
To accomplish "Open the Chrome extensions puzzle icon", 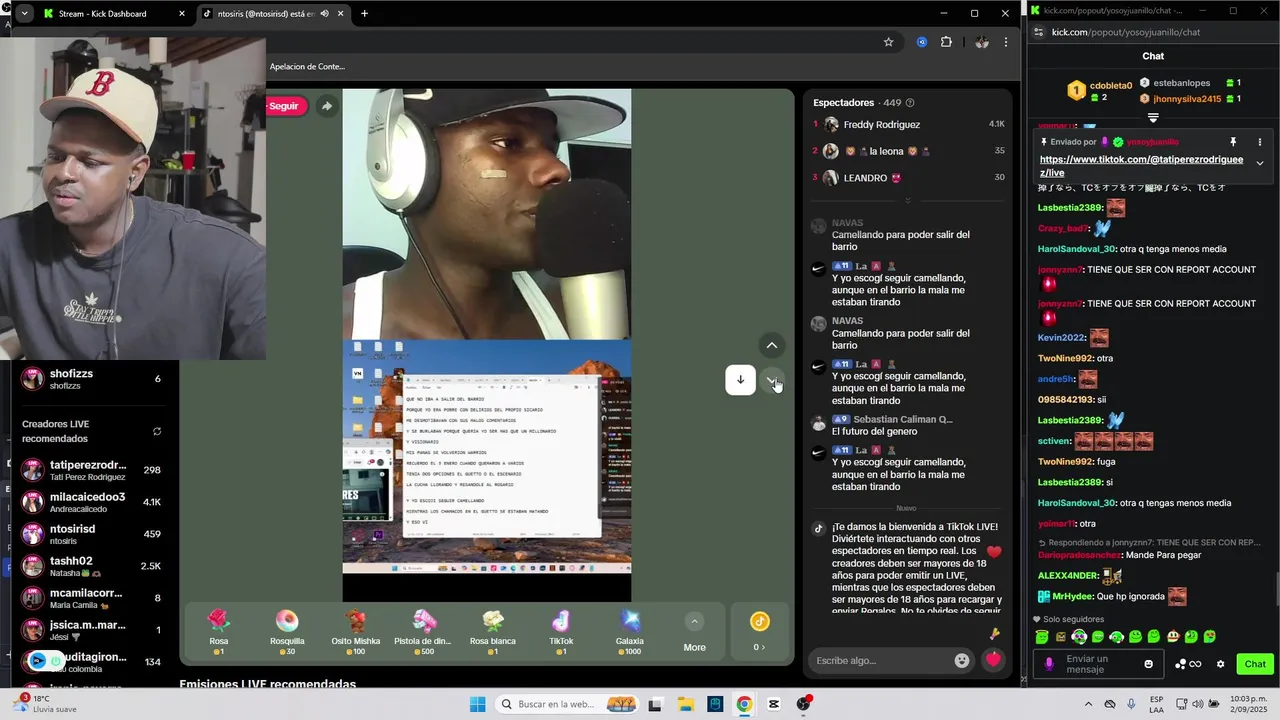I will [946, 42].
